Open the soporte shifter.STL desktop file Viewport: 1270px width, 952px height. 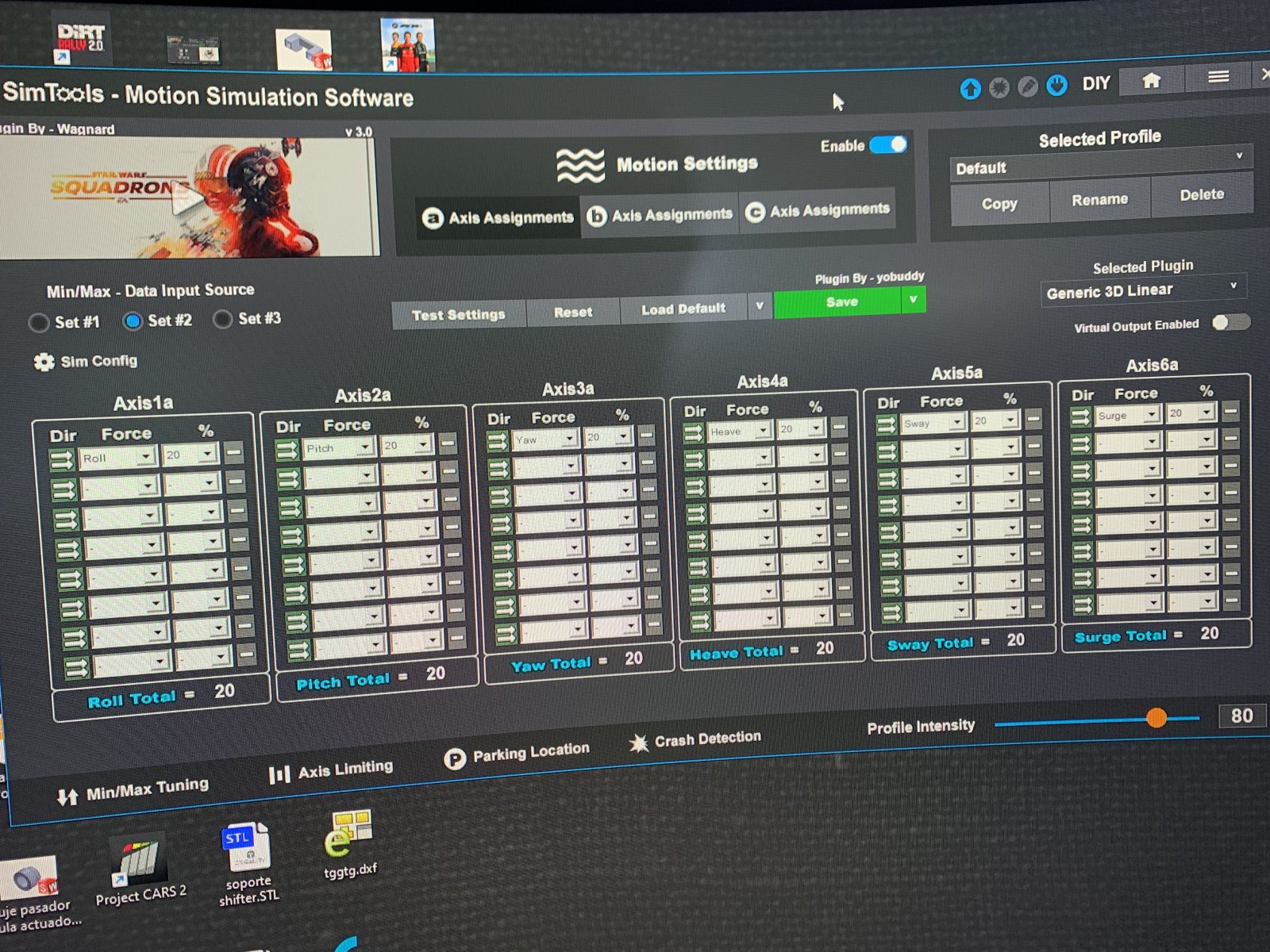(248, 865)
